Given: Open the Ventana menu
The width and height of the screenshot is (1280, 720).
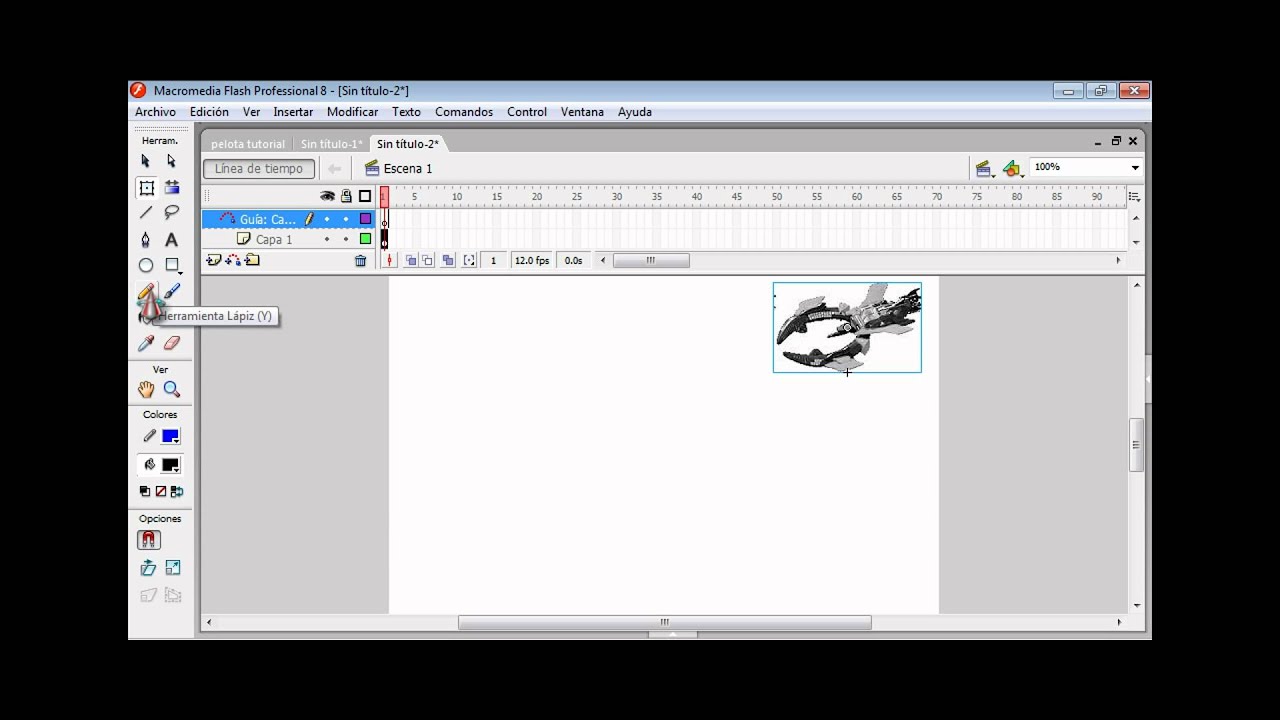Looking at the screenshot, I should point(582,112).
